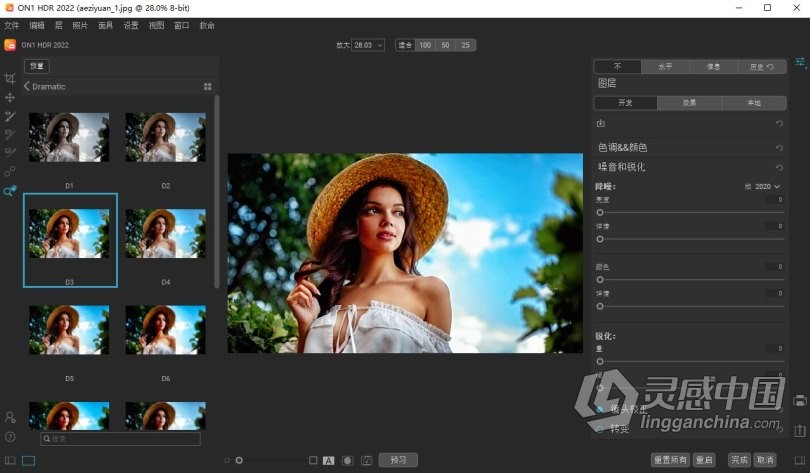Select the 效果 tab
Viewport: 810px width, 473px height.
[x=690, y=103]
